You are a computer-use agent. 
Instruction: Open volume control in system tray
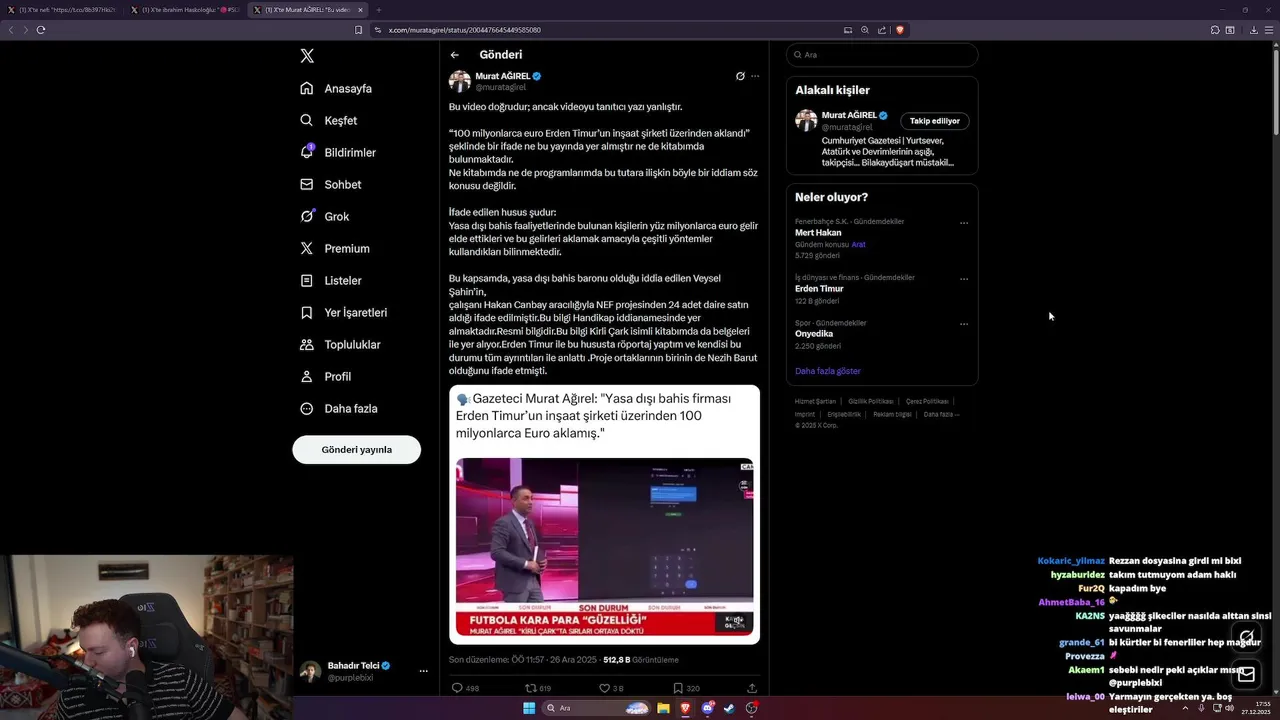1229,708
